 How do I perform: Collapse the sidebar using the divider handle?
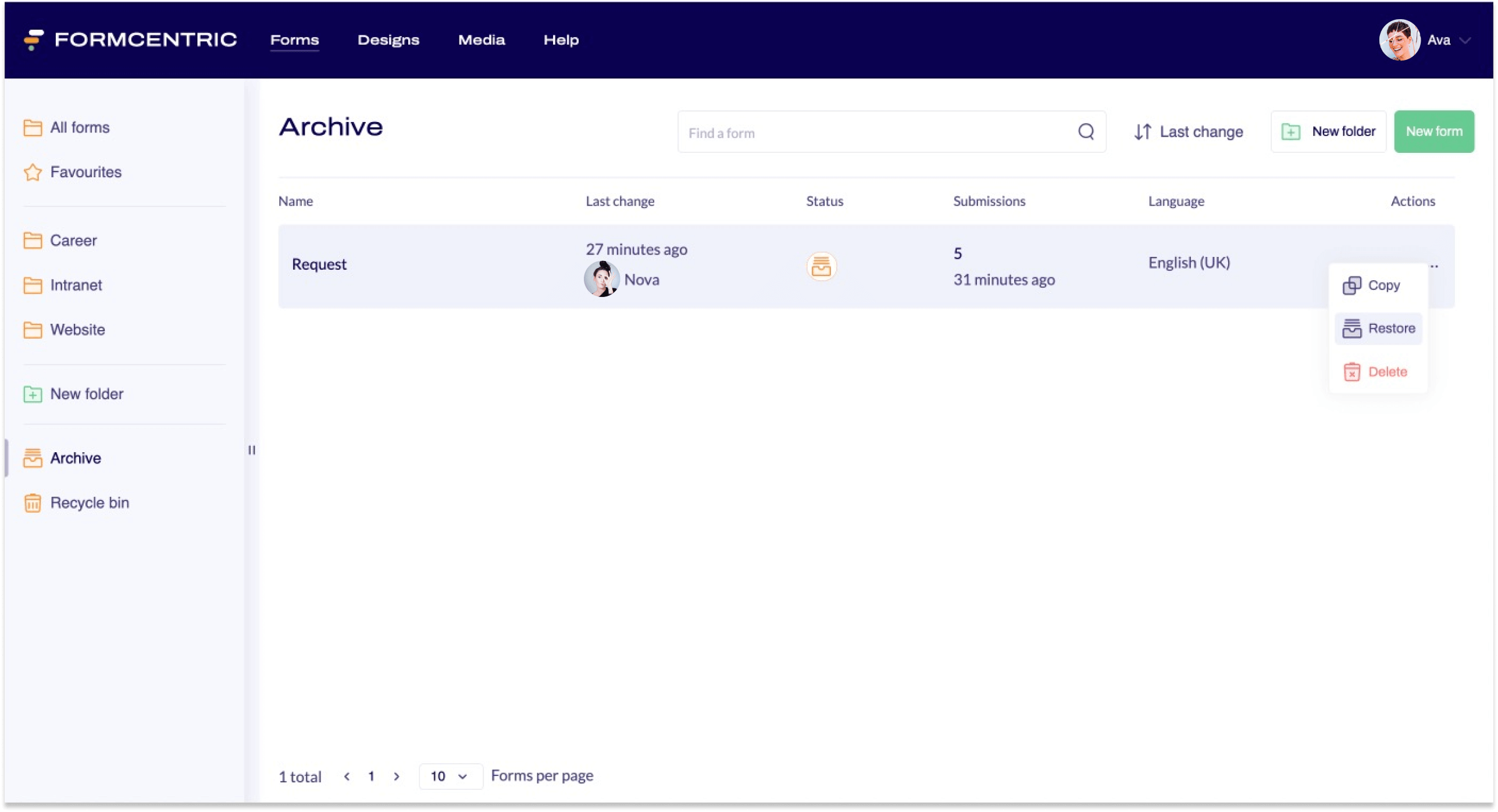pos(252,449)
